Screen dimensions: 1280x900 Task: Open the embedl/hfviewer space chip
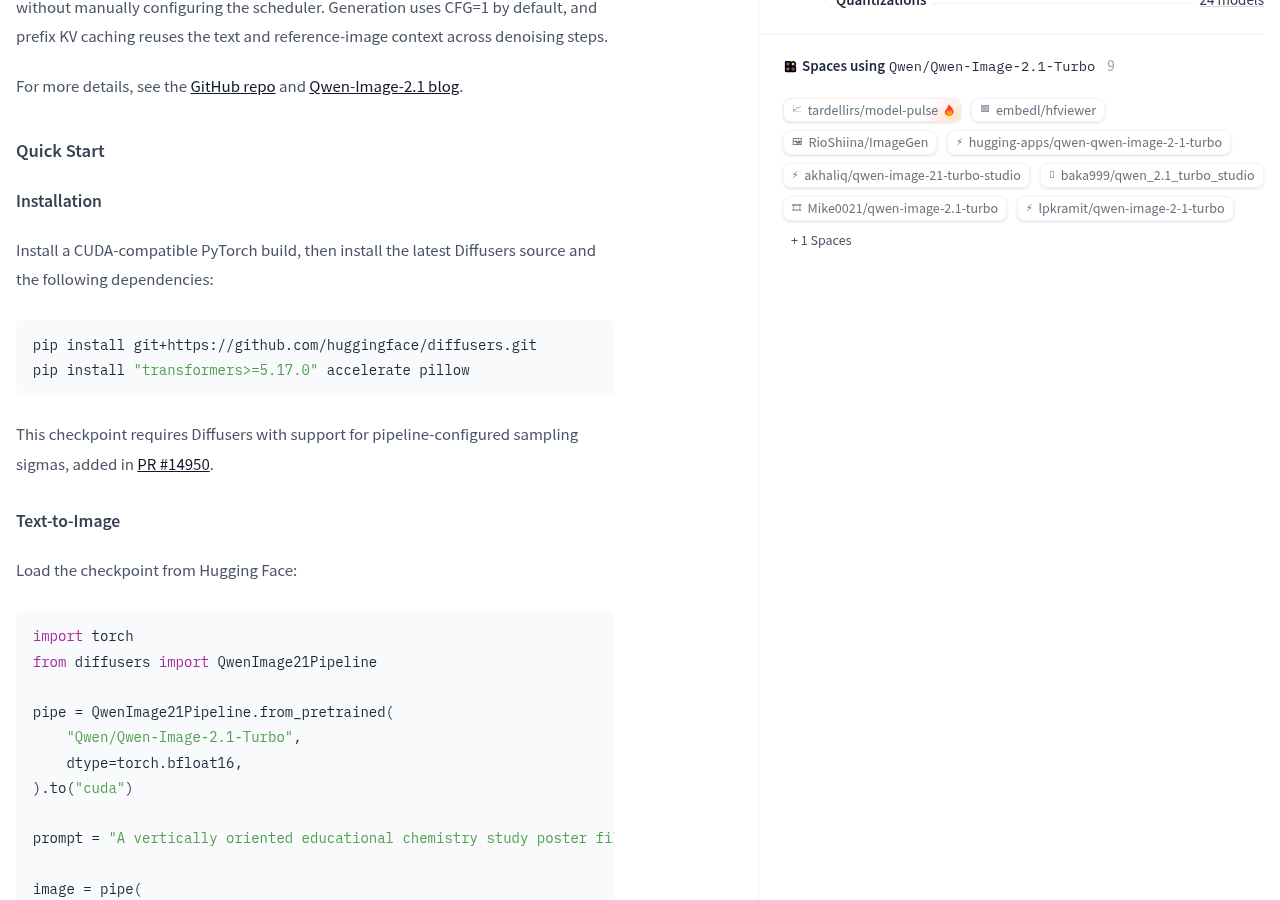click(x=1038, y=110)
